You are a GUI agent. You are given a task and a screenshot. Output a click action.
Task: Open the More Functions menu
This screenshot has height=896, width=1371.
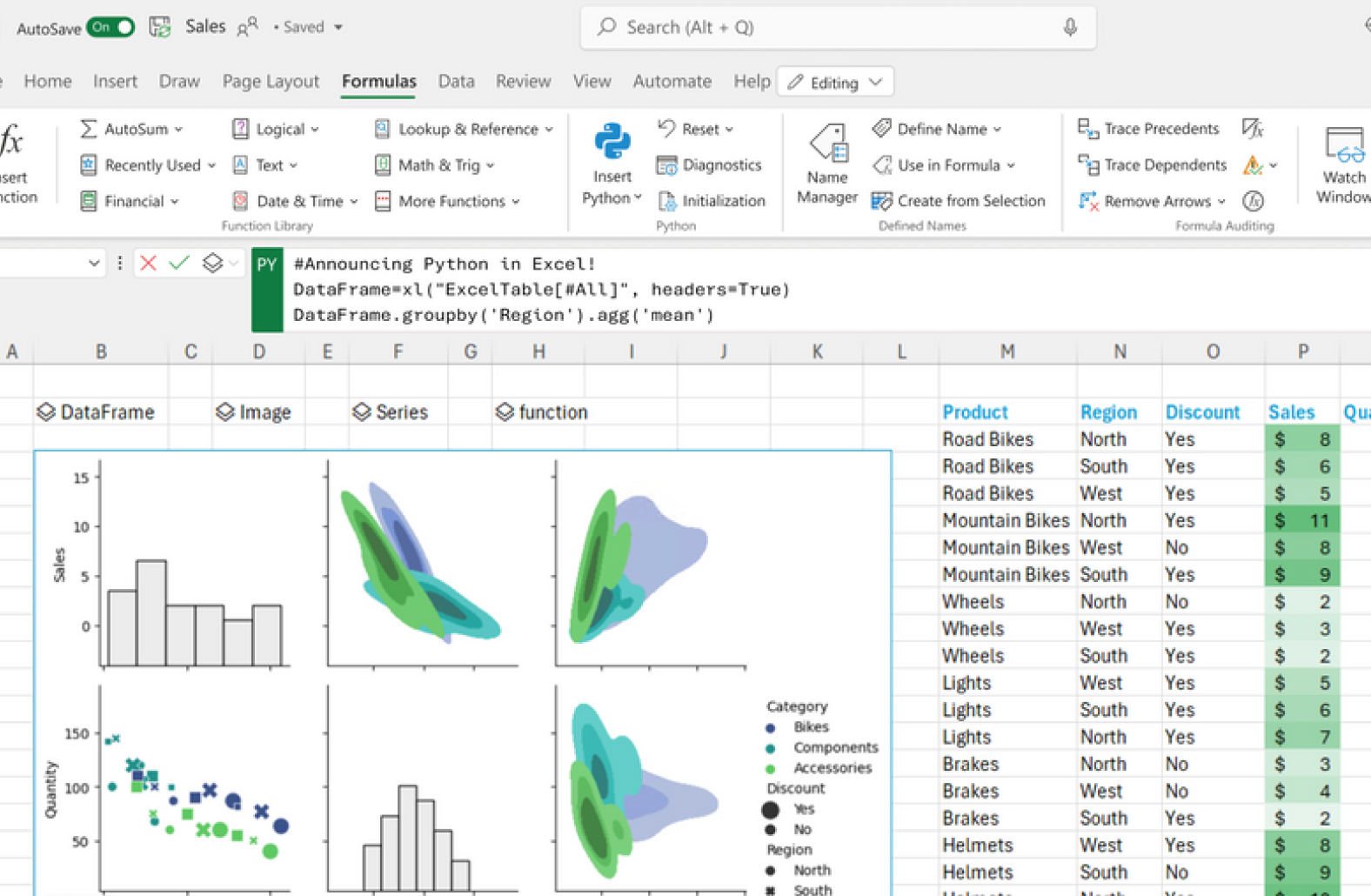(x=447, y=201)
